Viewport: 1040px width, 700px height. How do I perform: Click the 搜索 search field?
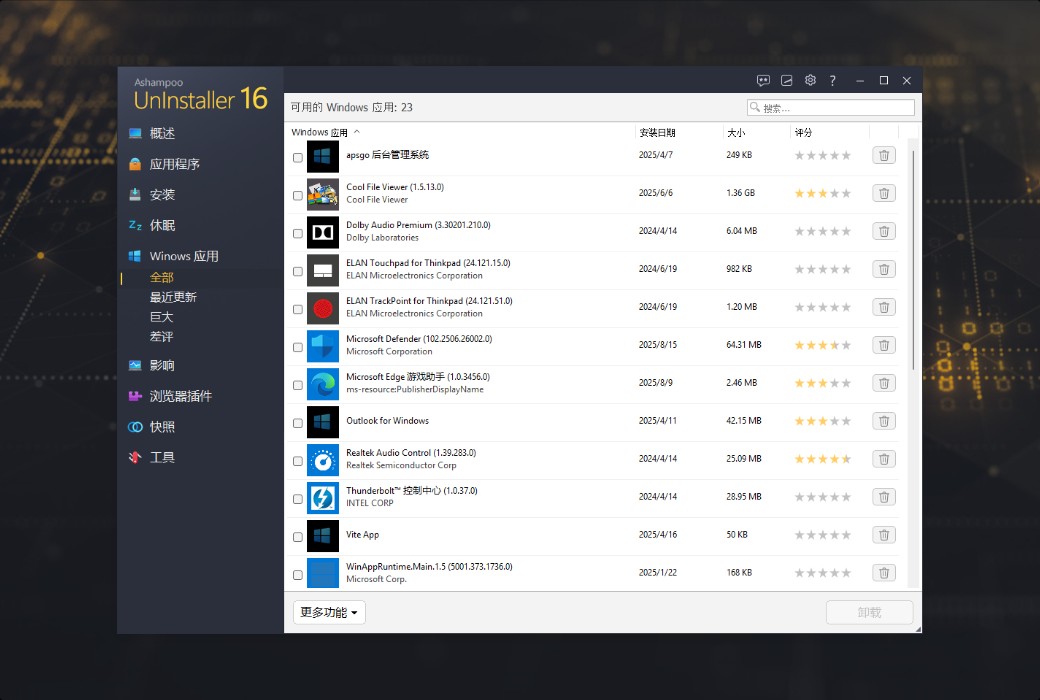(x=830, y=107)
